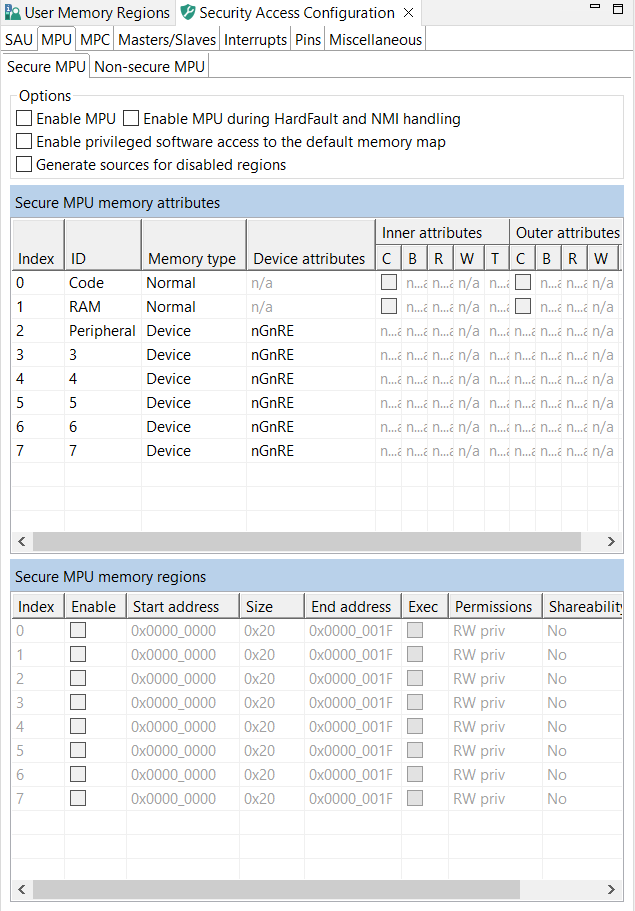Image resolution: width=635 pixels, height=911 pixels.
Task: Enable memory region 6 checkbox
Action: pyautogui.click(x=78, y=774)
